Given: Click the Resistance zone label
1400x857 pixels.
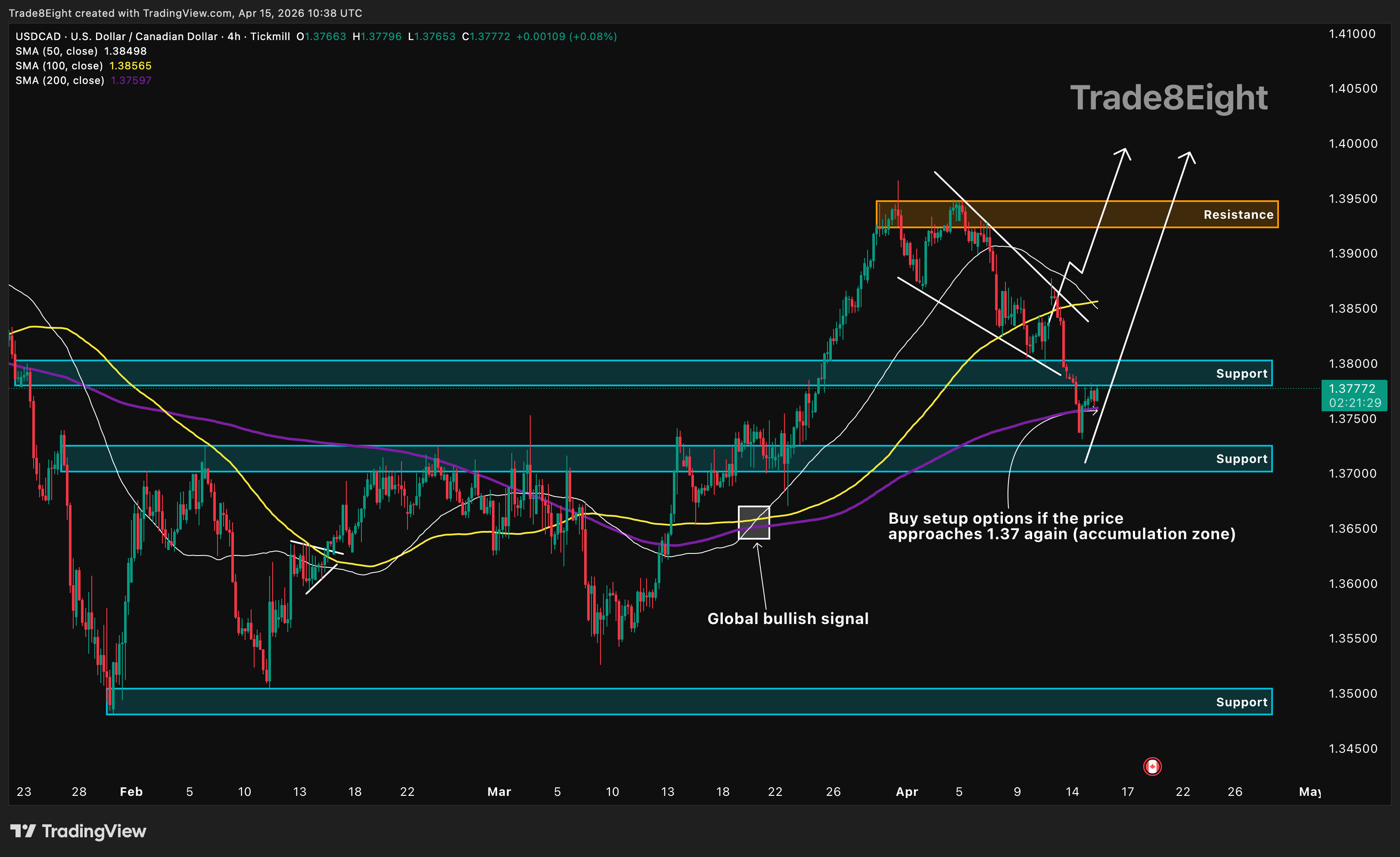Looking at the screenshot, I should [x=1238, y=214].
